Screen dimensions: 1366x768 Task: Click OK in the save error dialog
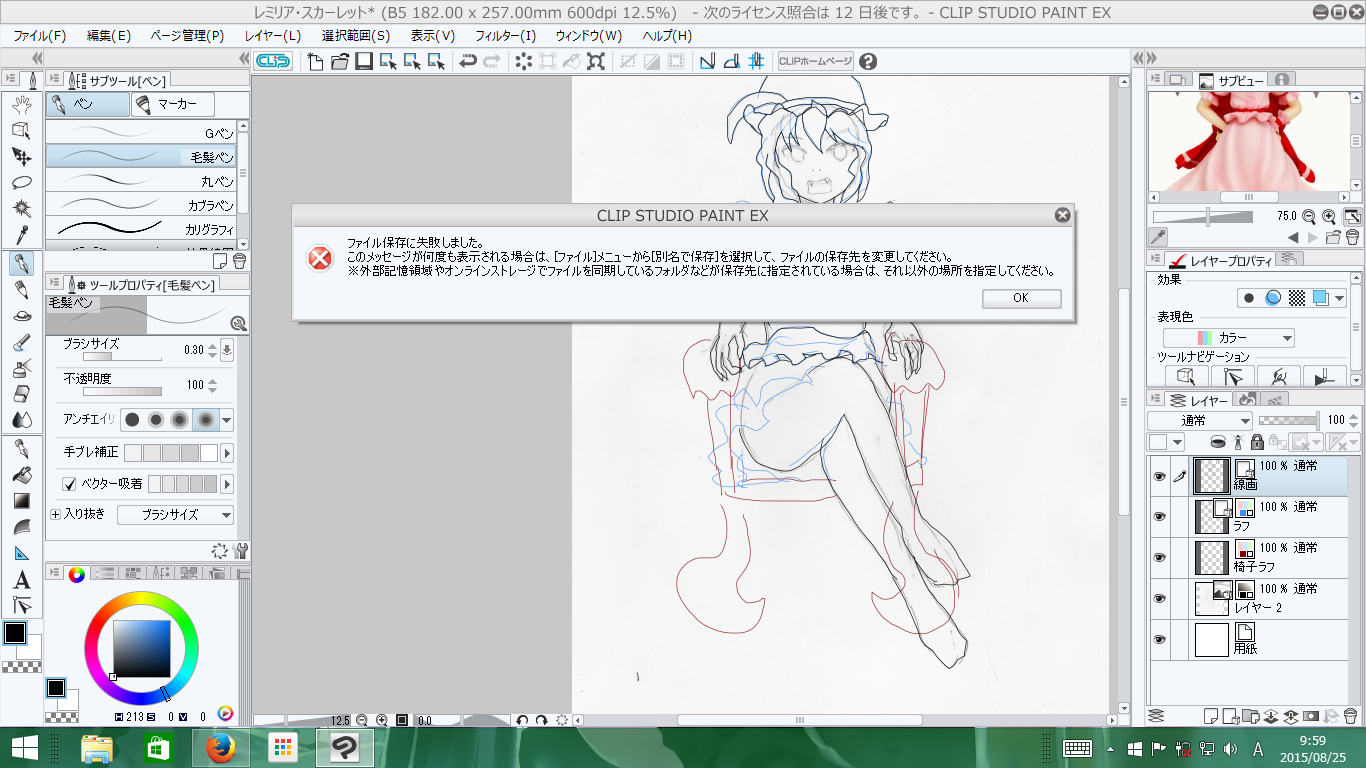pyautogui.click(x=1020, y=298)
